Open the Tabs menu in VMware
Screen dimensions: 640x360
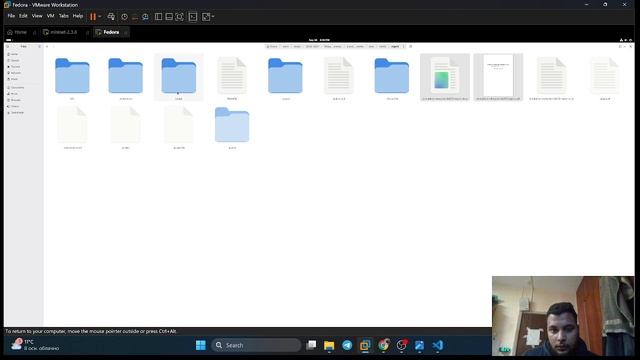64,16
